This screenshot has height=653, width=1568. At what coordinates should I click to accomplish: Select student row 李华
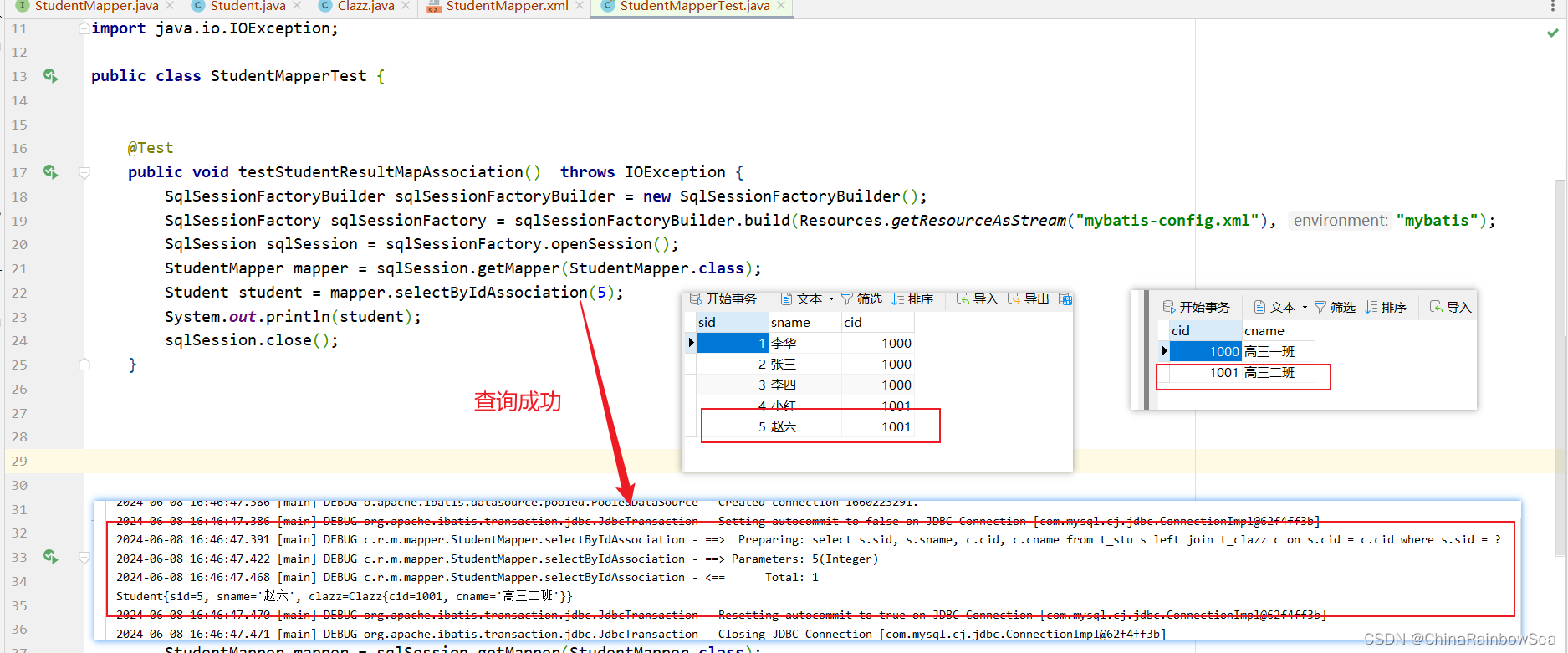pos(804,343)
